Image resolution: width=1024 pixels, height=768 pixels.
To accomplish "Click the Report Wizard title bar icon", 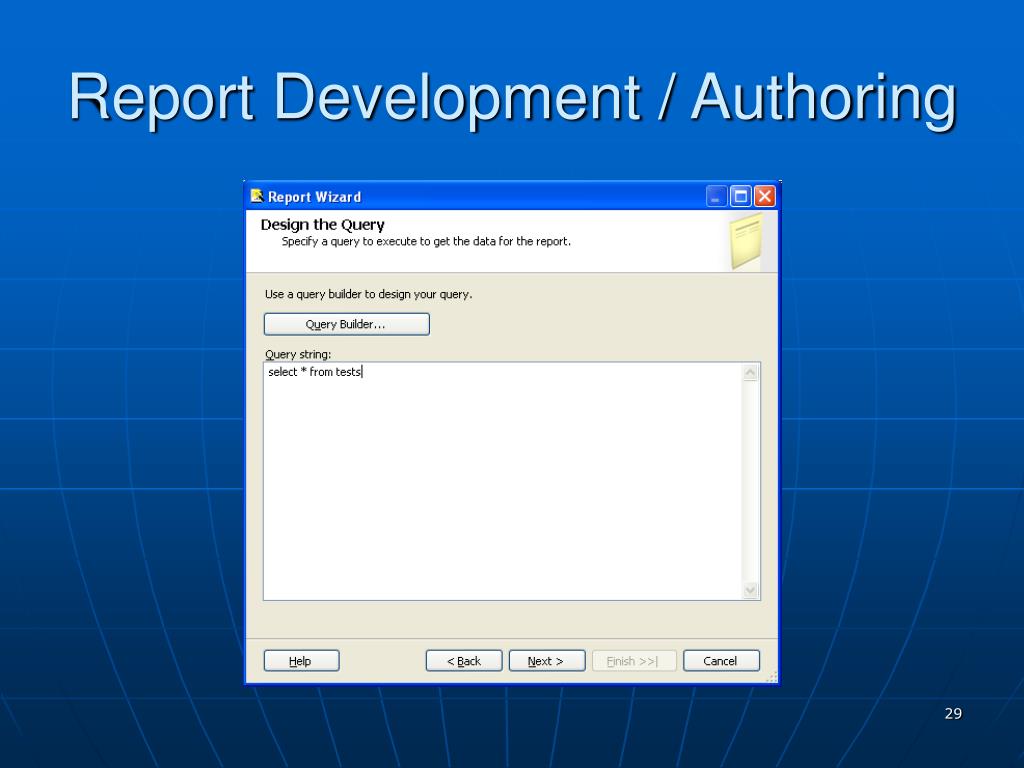I will (x=257, y=196).
